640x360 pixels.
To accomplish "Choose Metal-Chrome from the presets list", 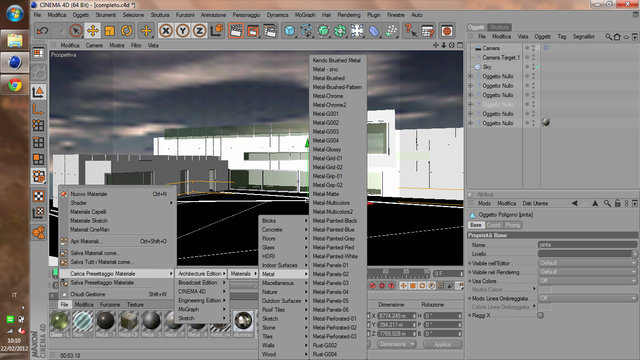I will [328, 96].
